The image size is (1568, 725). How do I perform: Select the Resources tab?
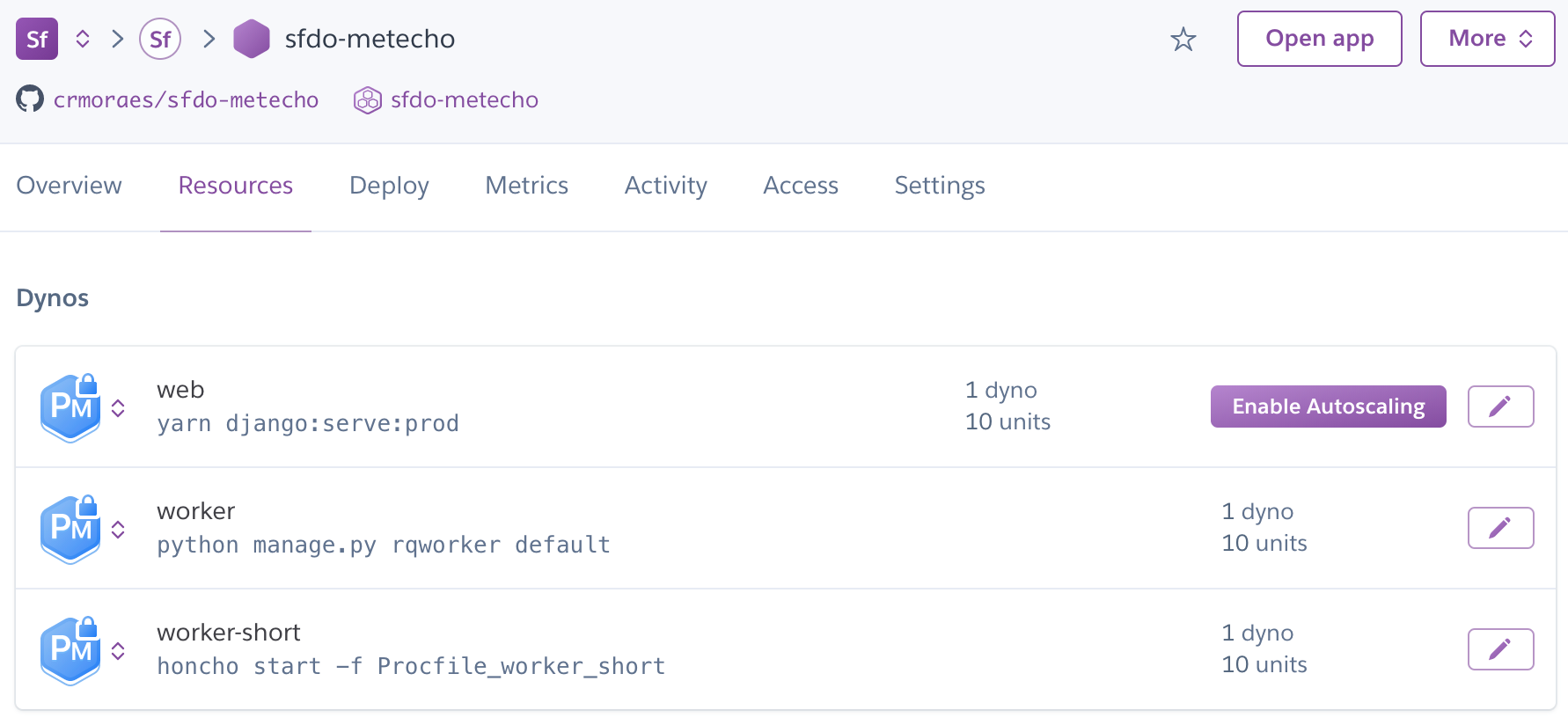point(236,186)
